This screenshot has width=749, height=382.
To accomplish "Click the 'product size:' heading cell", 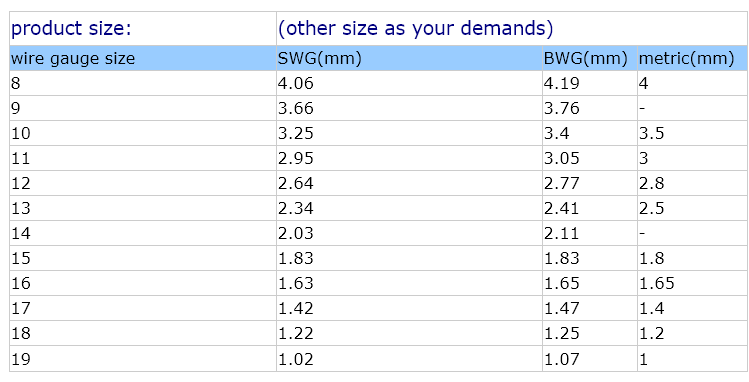I will 143,29.
